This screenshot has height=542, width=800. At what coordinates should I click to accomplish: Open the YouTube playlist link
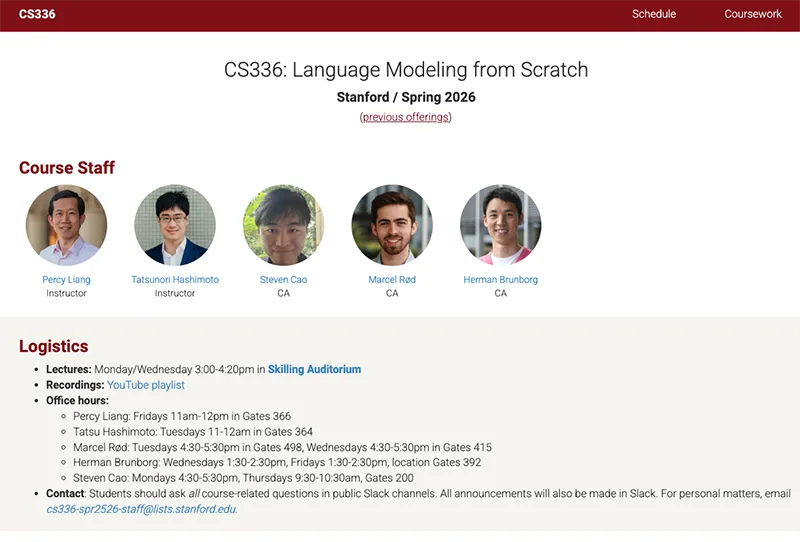[146, 385]
